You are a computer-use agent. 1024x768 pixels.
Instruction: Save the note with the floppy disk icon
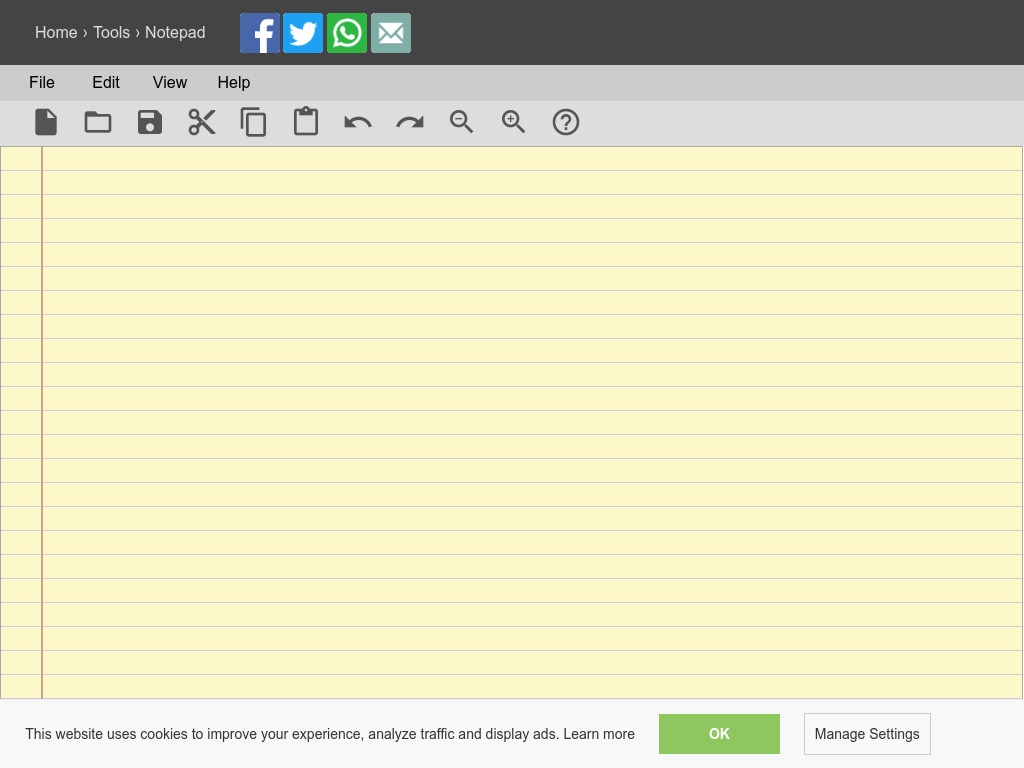point(150,122)
